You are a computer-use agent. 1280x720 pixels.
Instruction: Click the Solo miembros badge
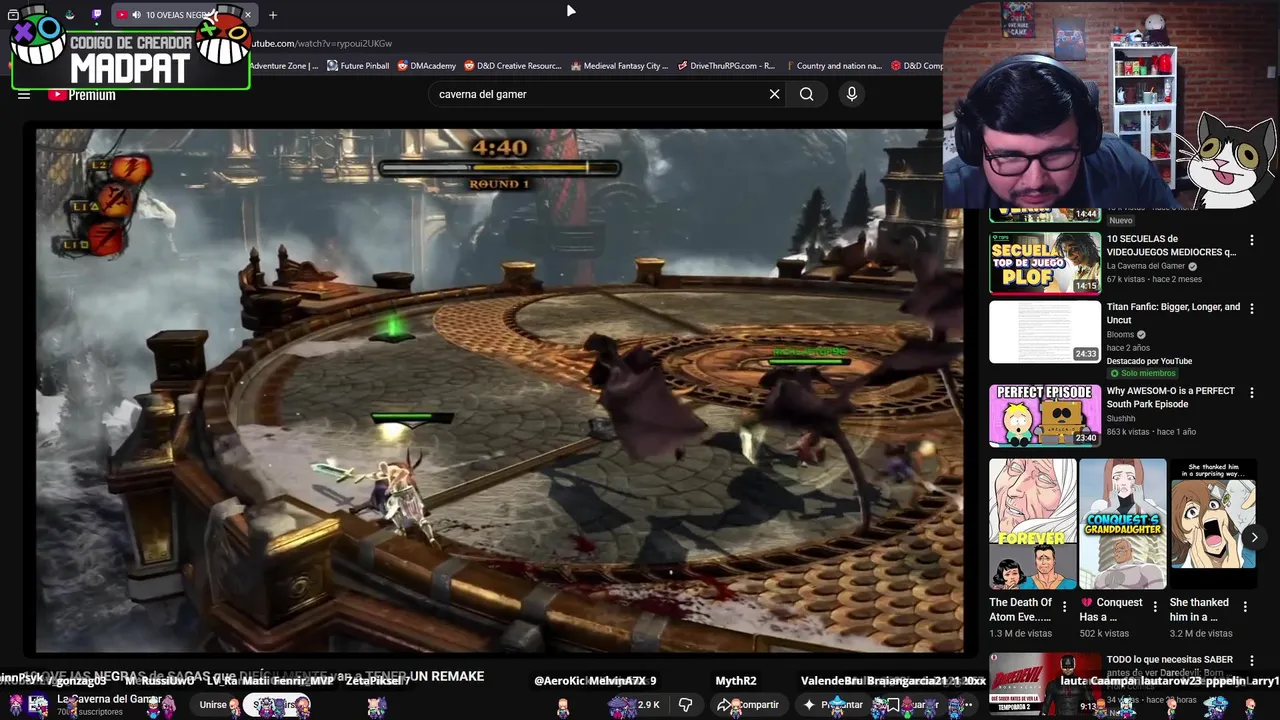tap(1142, 373)
